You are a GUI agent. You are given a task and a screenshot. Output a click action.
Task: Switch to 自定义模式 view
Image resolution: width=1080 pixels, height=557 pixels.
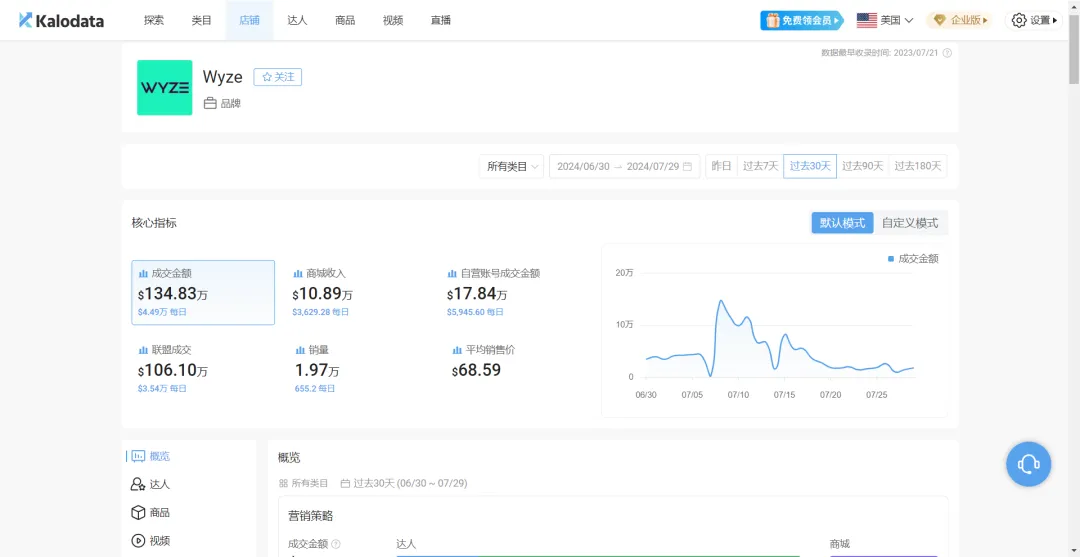point(910,223)
